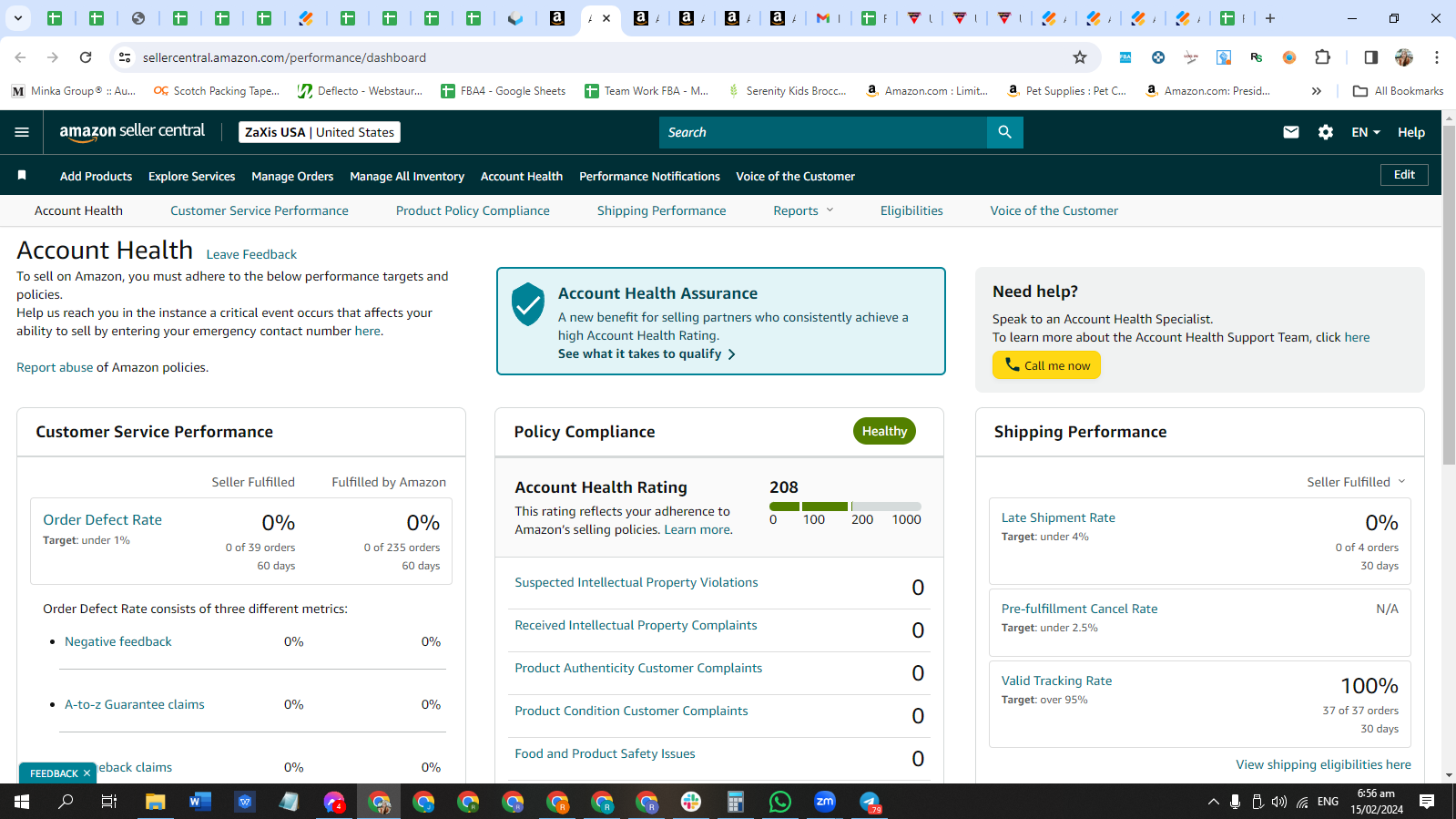Click the site information icon in address bar
The image size is (1456, 819).
point(125,57)
